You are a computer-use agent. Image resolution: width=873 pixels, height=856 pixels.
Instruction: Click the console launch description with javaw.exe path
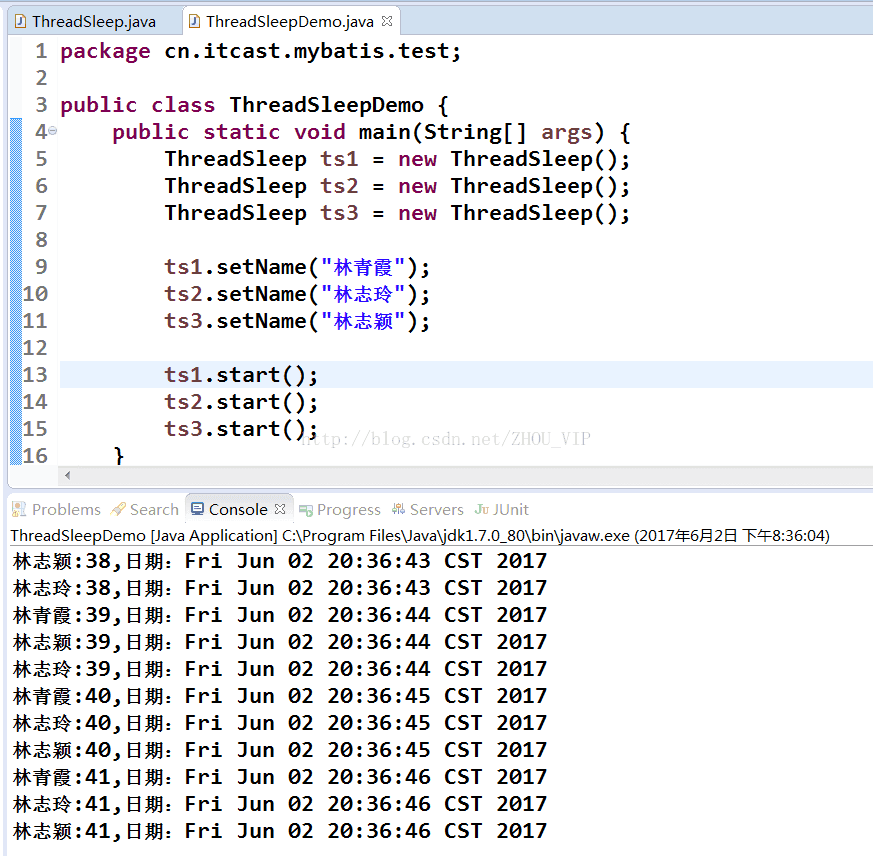(419, 535)
